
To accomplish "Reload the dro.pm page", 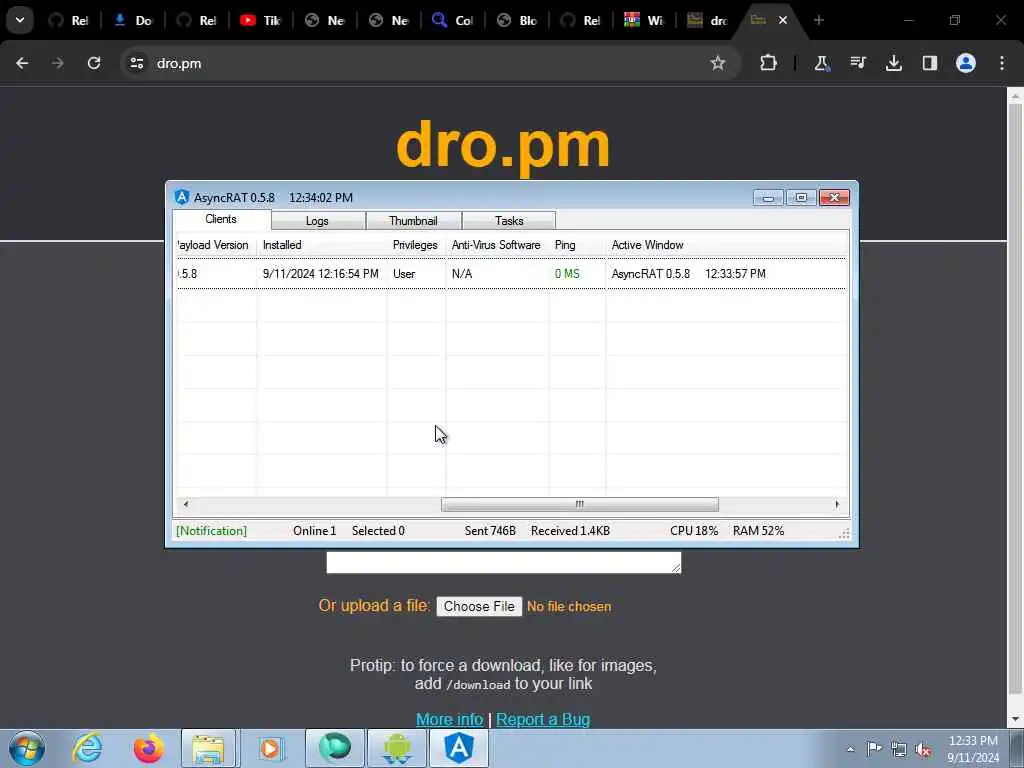I will (94, 63).
